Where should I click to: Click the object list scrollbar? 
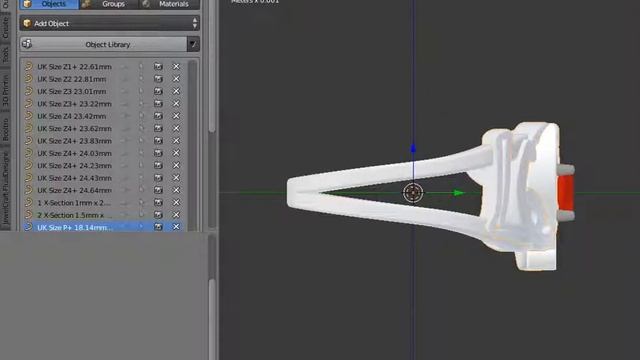[193, 145]
